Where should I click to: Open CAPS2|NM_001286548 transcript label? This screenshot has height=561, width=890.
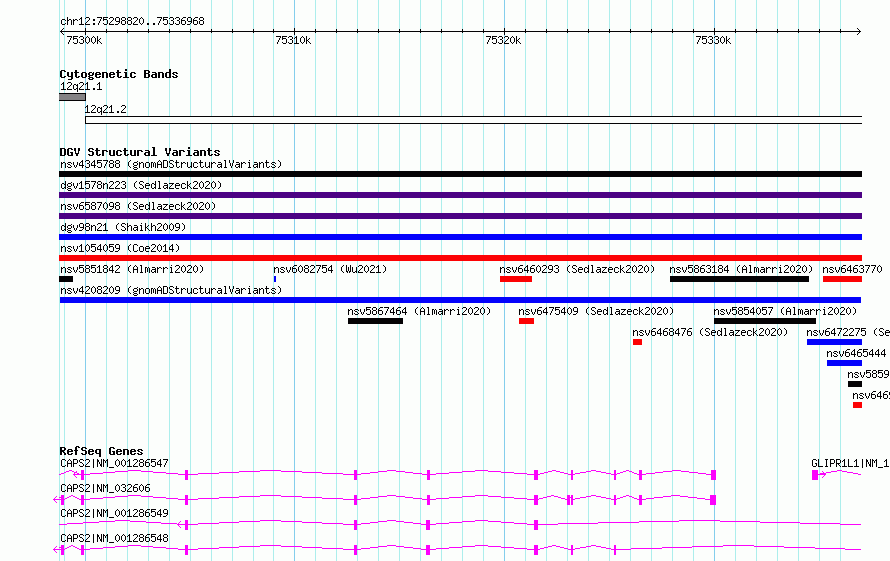pos(114,538)
